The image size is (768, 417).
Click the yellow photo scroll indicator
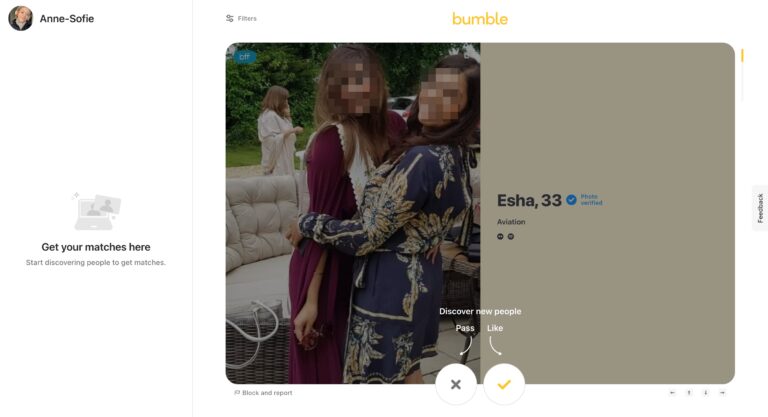point(742,55)
